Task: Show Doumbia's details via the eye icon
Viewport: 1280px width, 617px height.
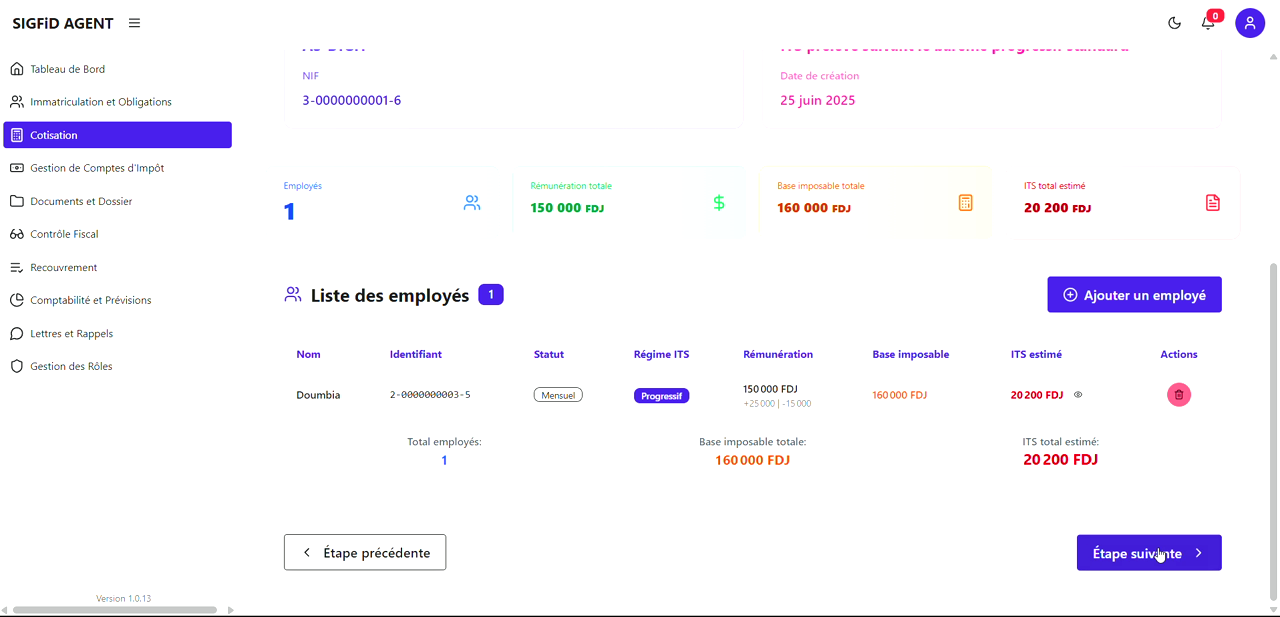Action: tap(1078, 394)
